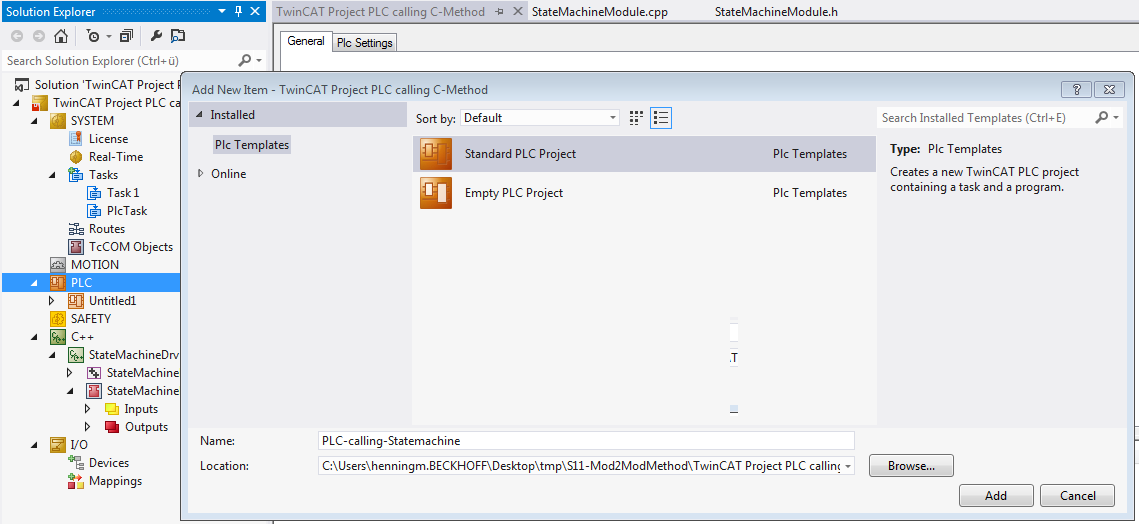Click the Standard PLC Project template icon
This screenshot has width=1139, height=524.
click(x=436, y=154)
